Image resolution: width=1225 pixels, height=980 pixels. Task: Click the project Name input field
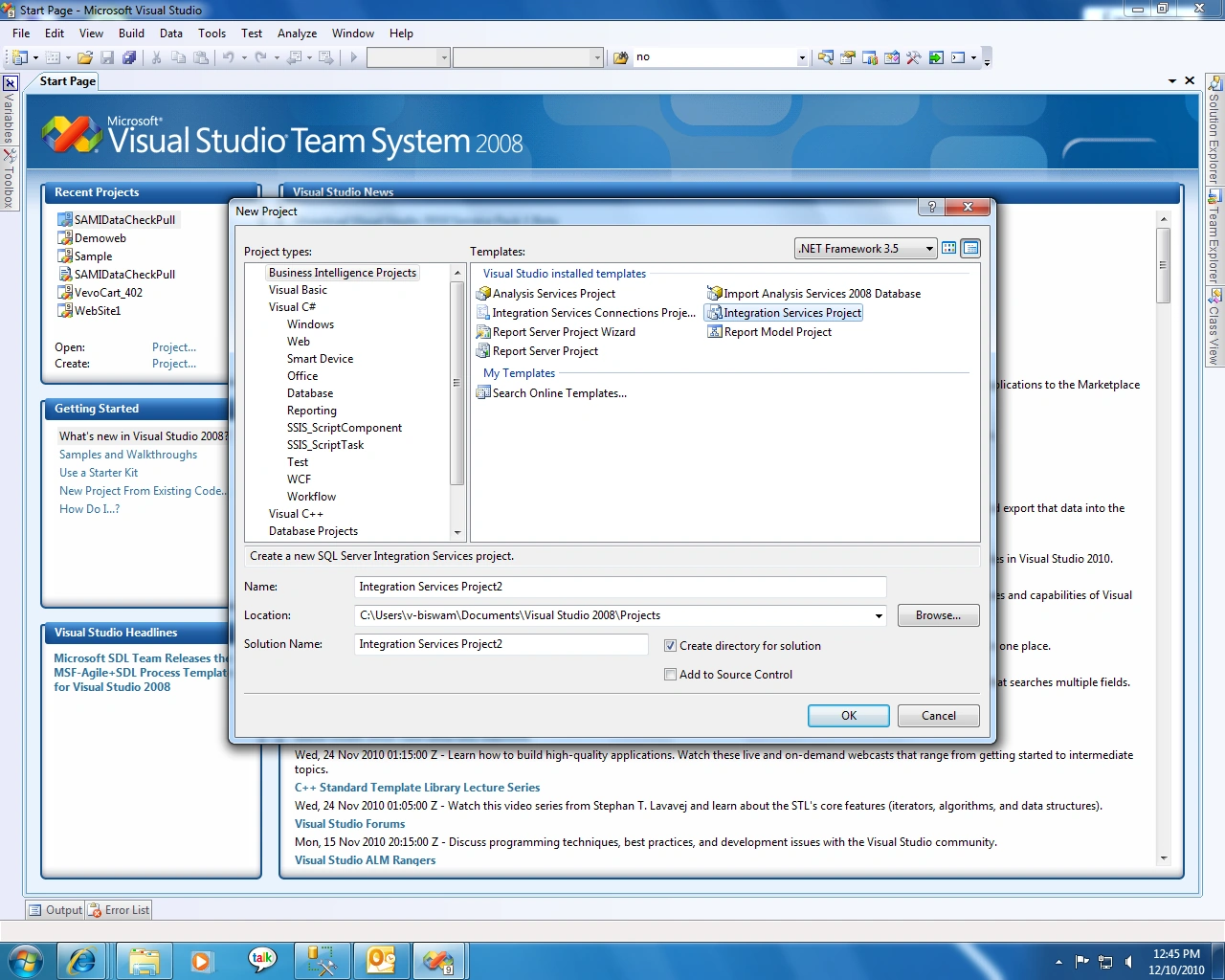pos(620,587)
